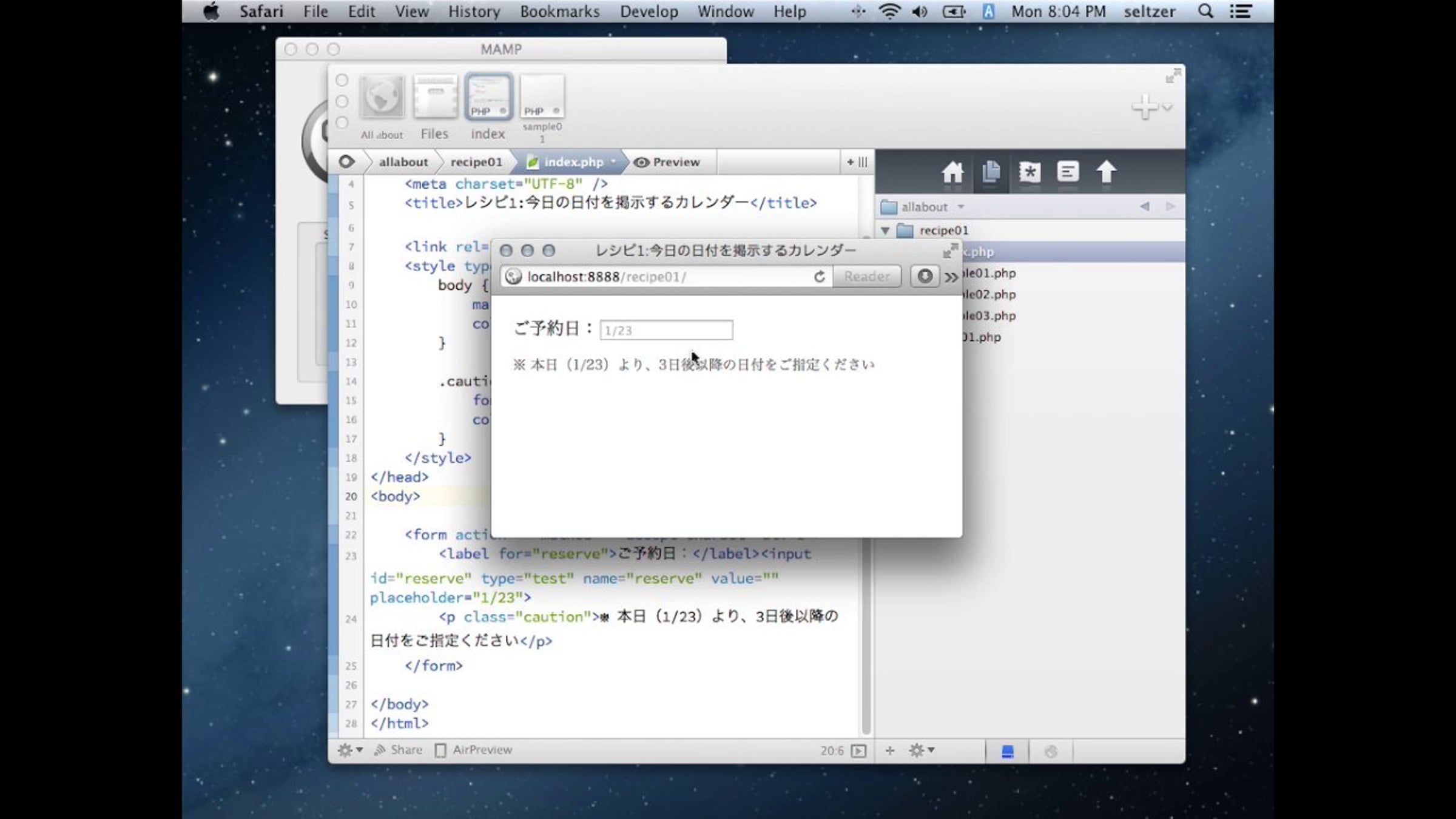Toggle the Preview eye in path bar
This screenshot has width=1456, height=819.
[666, 162]
